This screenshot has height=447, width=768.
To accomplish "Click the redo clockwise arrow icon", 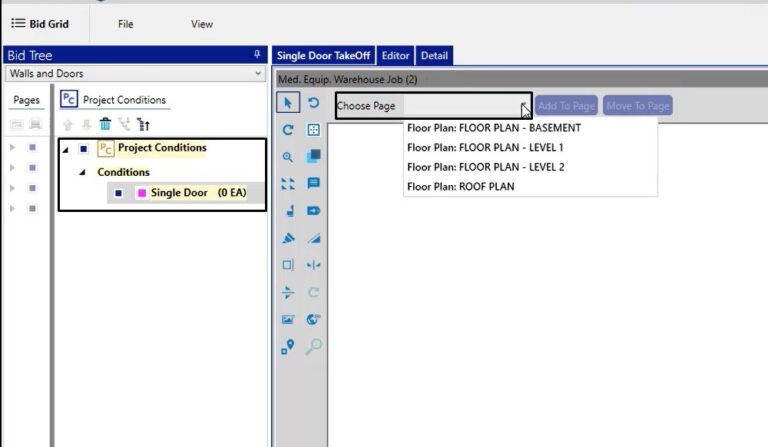I will (288, 130).
